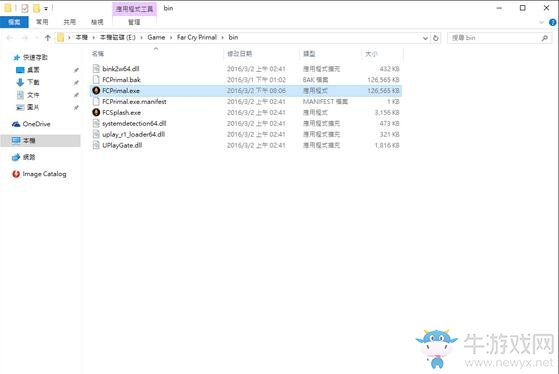Select file name UPlayGate.dll
559x374 pixels.
(122, 145)
